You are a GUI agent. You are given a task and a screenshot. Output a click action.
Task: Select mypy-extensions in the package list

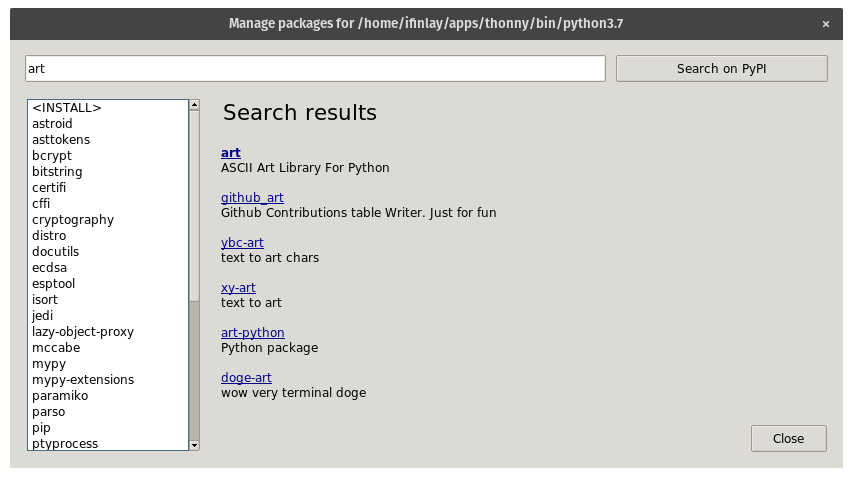(108, 380)
